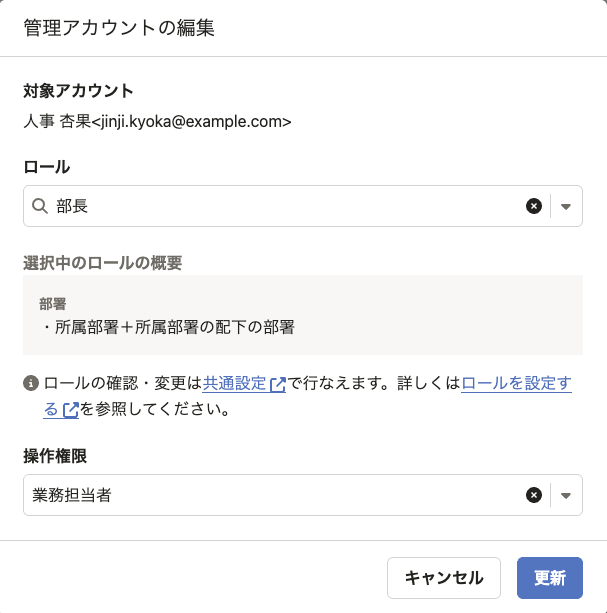
Task: Expand the 操作権限 dropdown arrow
Action: coord(566,495)
